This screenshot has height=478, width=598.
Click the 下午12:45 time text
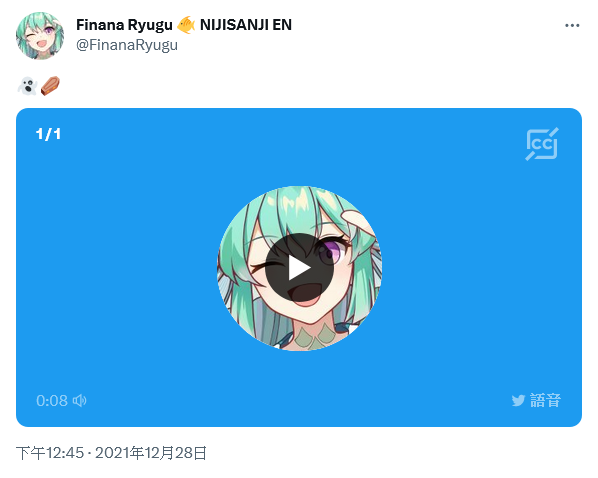click(50, 453)
